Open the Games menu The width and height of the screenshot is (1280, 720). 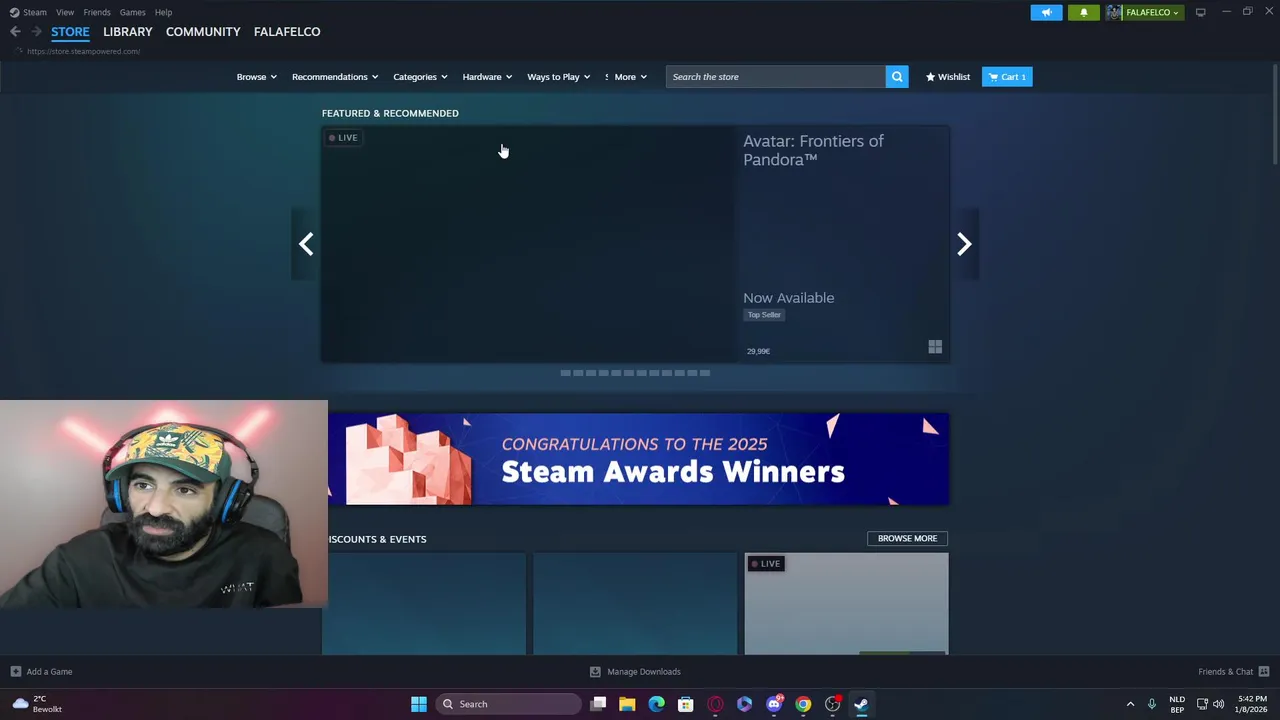[x=132, y=12]
